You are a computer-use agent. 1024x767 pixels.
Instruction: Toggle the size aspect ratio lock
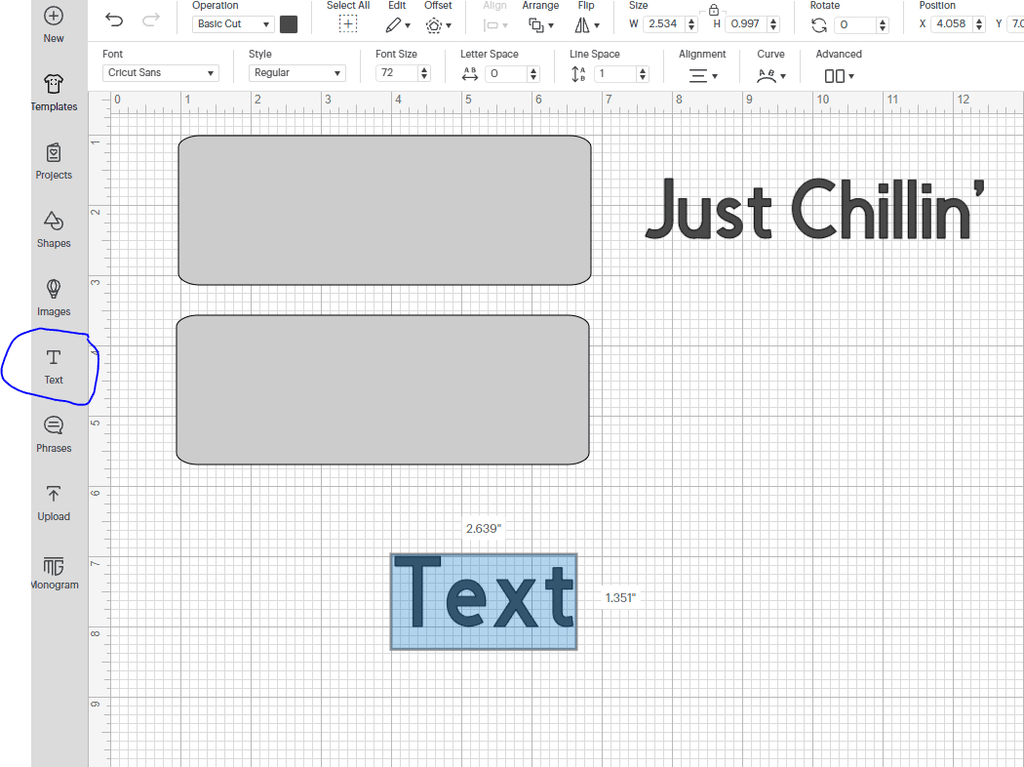pos(713,10)
